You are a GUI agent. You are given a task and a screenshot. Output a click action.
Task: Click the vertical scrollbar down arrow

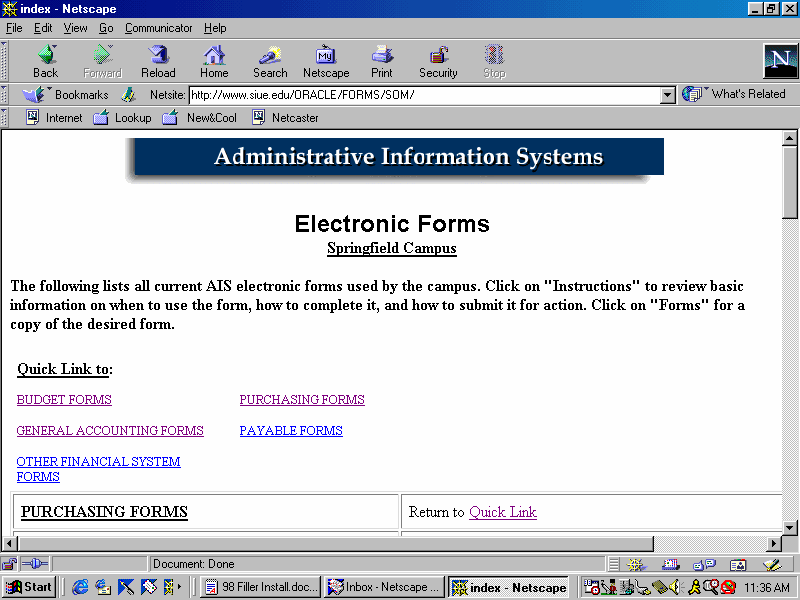pos(790,526)
